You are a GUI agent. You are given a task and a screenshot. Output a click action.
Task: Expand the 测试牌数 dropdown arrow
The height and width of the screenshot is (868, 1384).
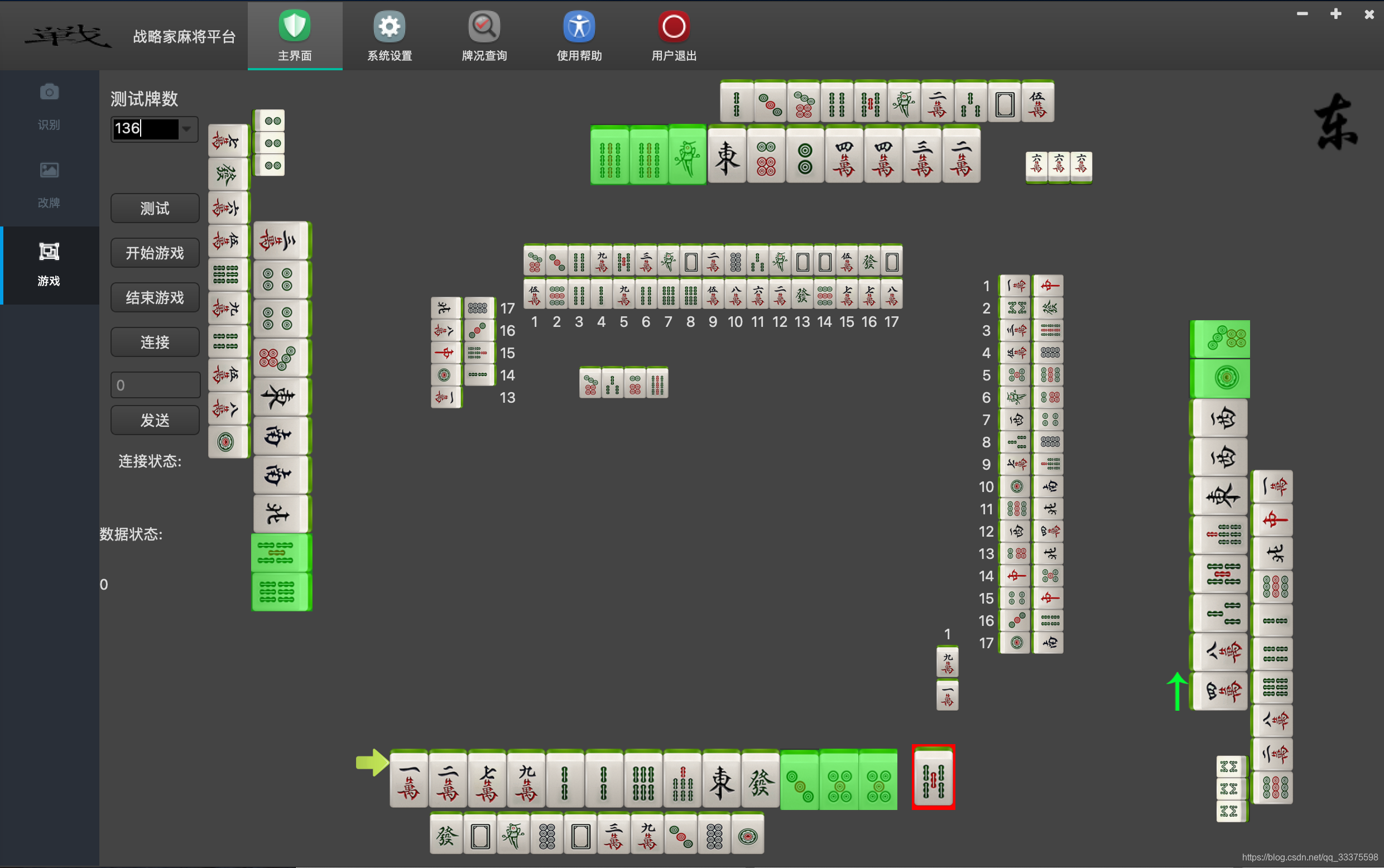tap(186, 129)
